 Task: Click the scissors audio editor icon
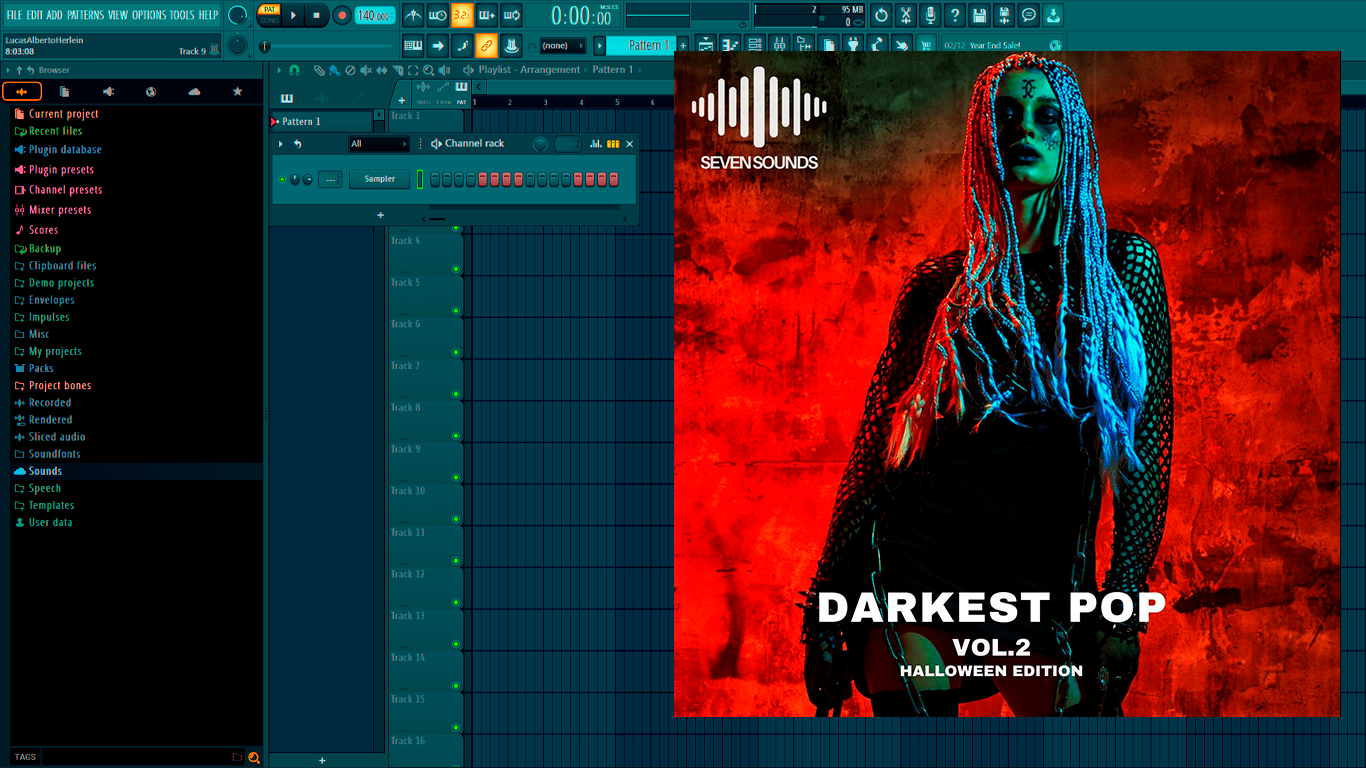906,15
